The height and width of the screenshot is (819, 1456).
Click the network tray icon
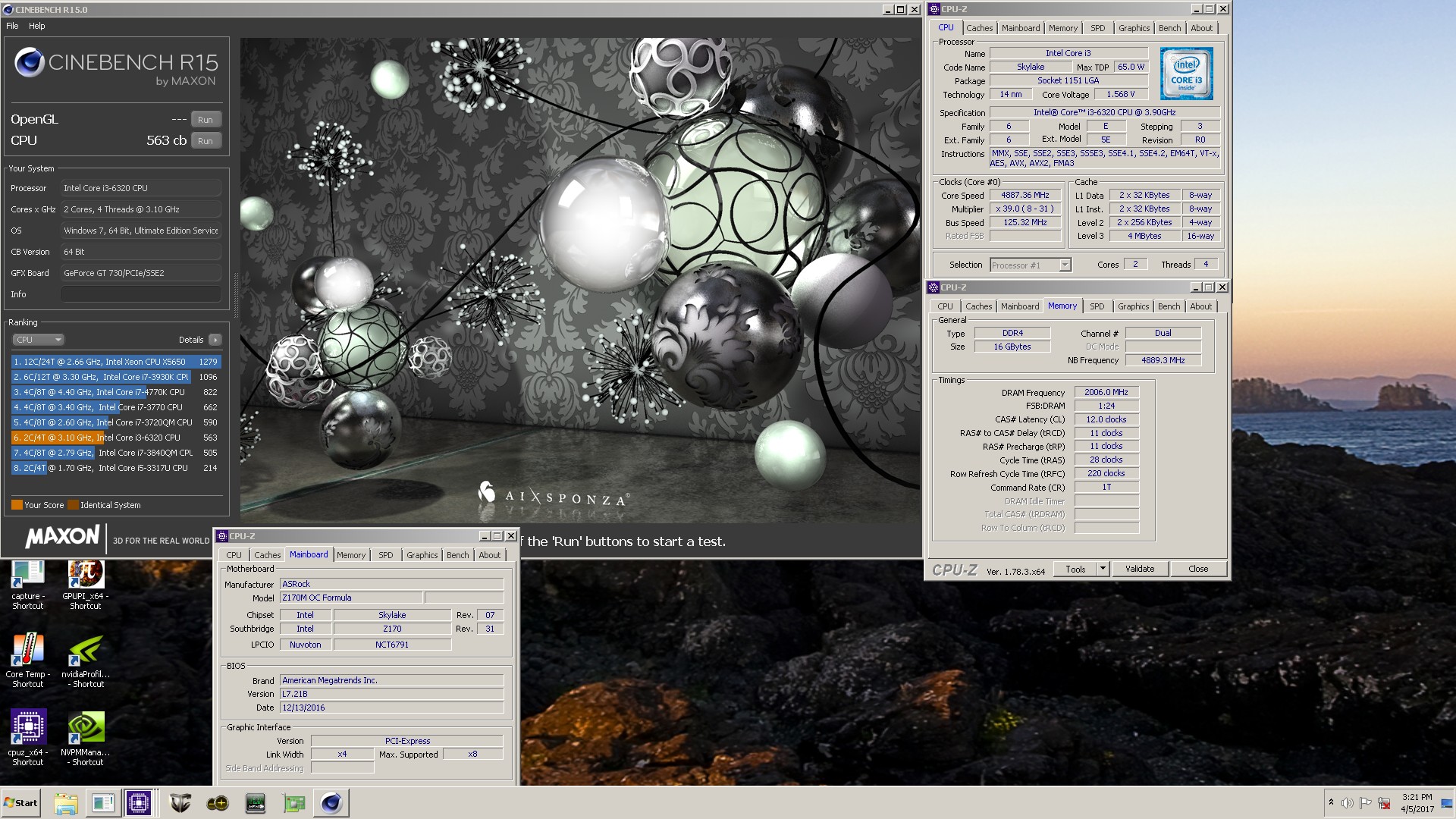click(1384, 803)
